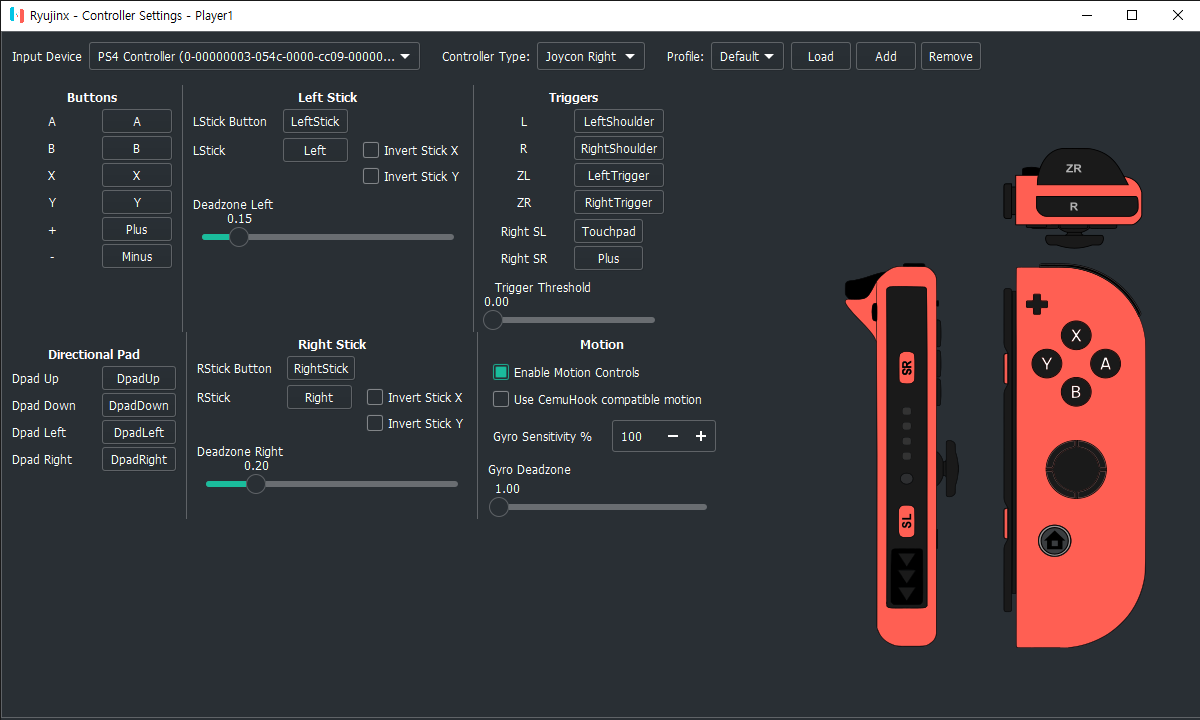The image size is (1200, 720).
Task: Click the plus symbol on Joycon image
Action: click(1038, 302)
